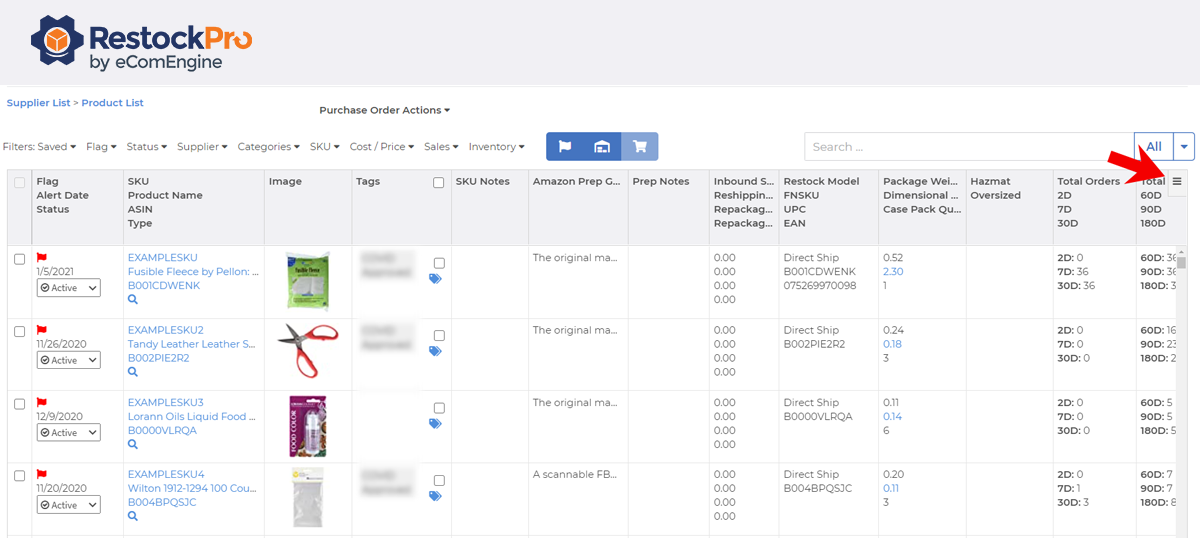Open the Cost / Price filter menu
This screenshot has height=538, width=1200.
coord(381,147)
